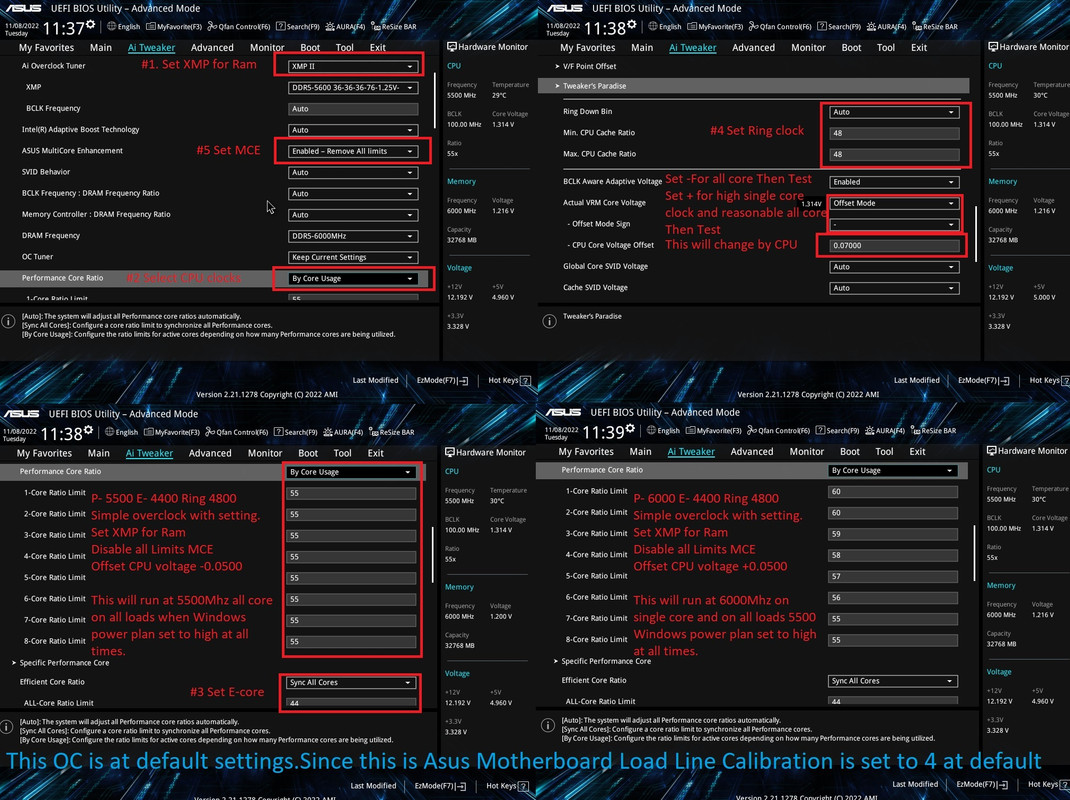Open the SVID Behavior dropdown

point(353,172)
